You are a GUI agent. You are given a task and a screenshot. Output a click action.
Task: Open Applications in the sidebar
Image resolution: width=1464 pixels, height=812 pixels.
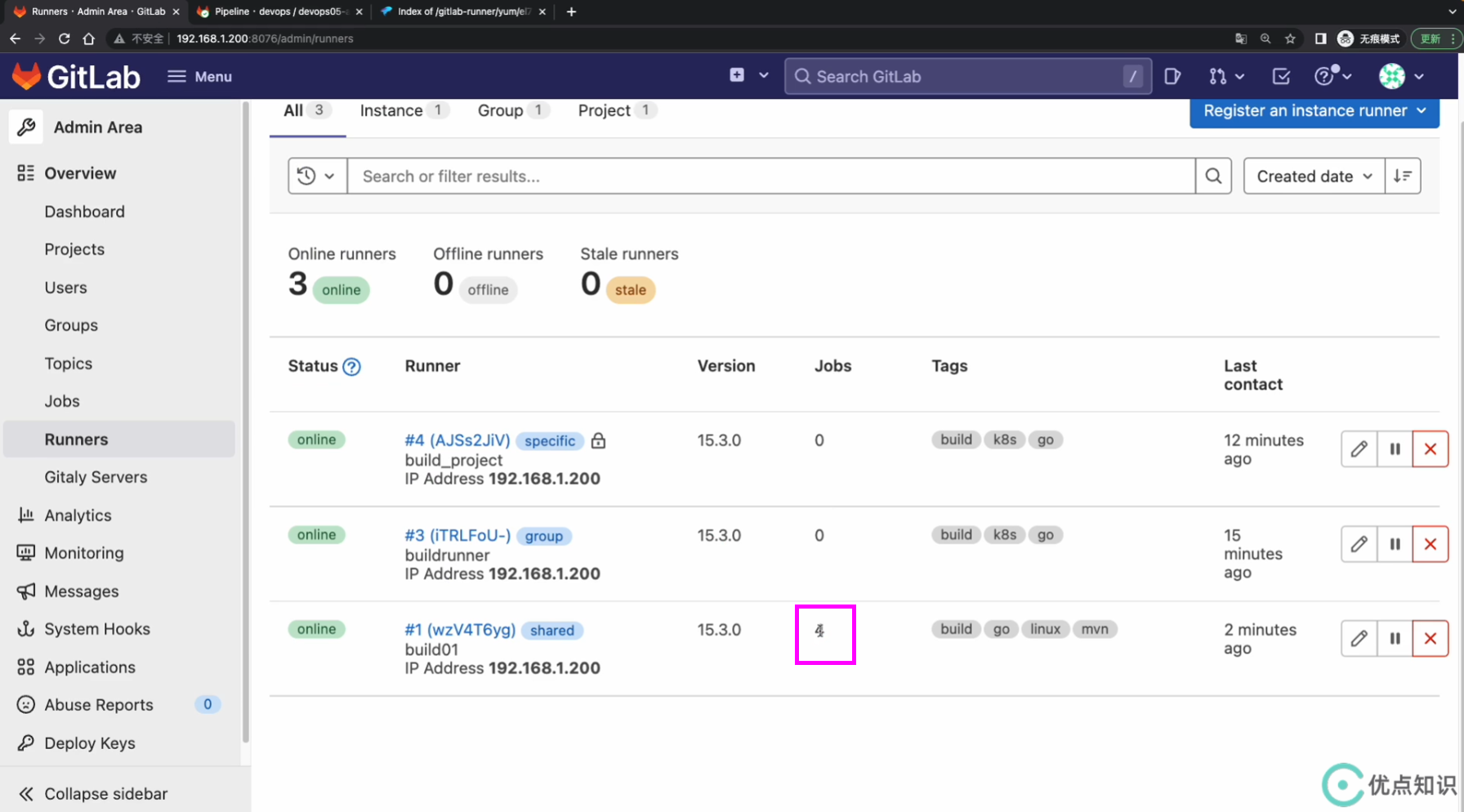pyautogui.click(x=119, y=667)
